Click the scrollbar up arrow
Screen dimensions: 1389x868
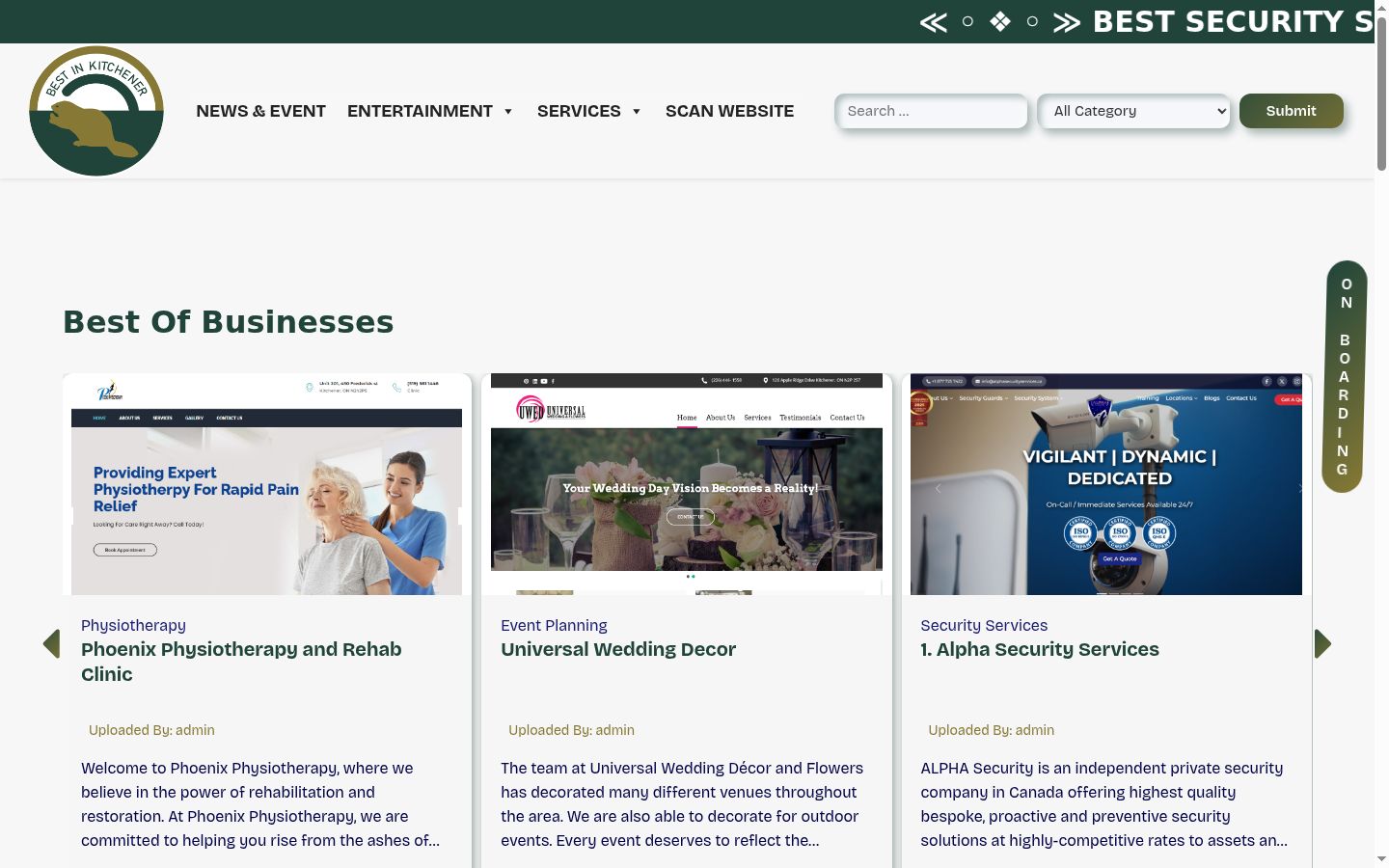[x=1381, y=7]
